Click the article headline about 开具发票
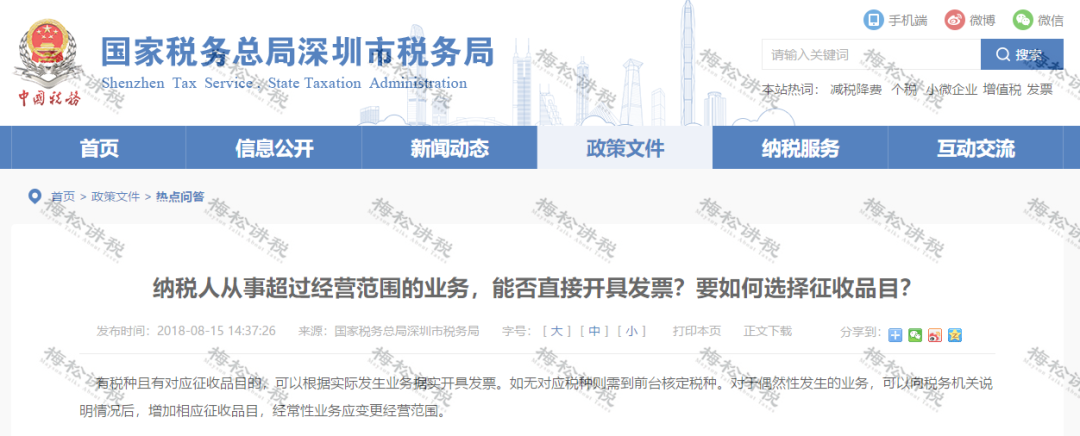This screenshot has width=1080, height=436. click(x=532, y=288)
